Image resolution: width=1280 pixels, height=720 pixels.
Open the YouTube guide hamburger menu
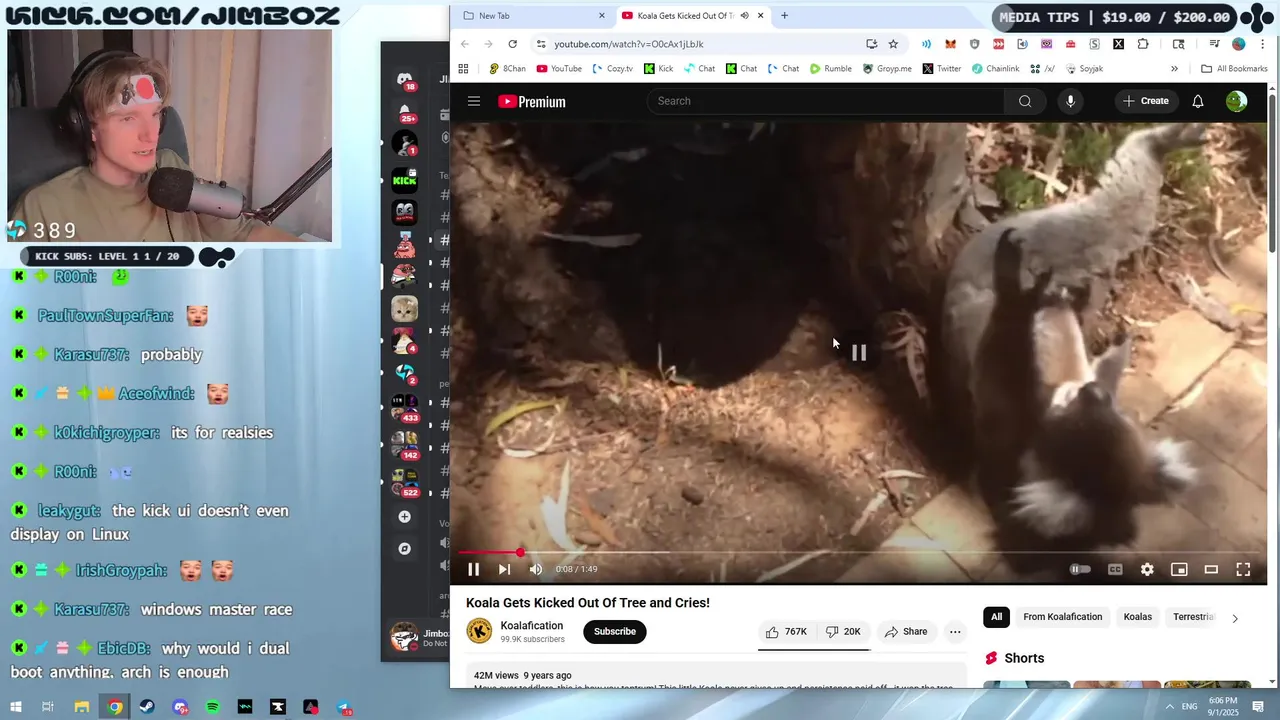point(474,101)
